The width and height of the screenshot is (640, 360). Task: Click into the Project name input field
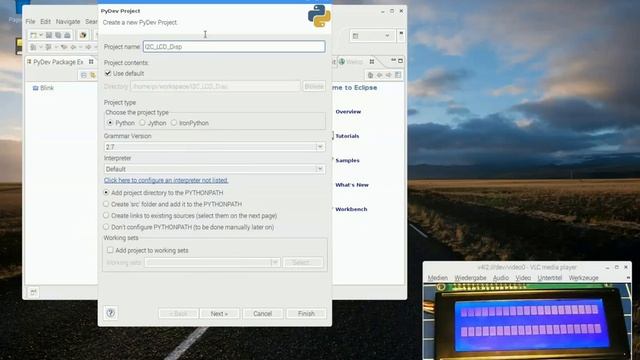(x=234, y=47)
